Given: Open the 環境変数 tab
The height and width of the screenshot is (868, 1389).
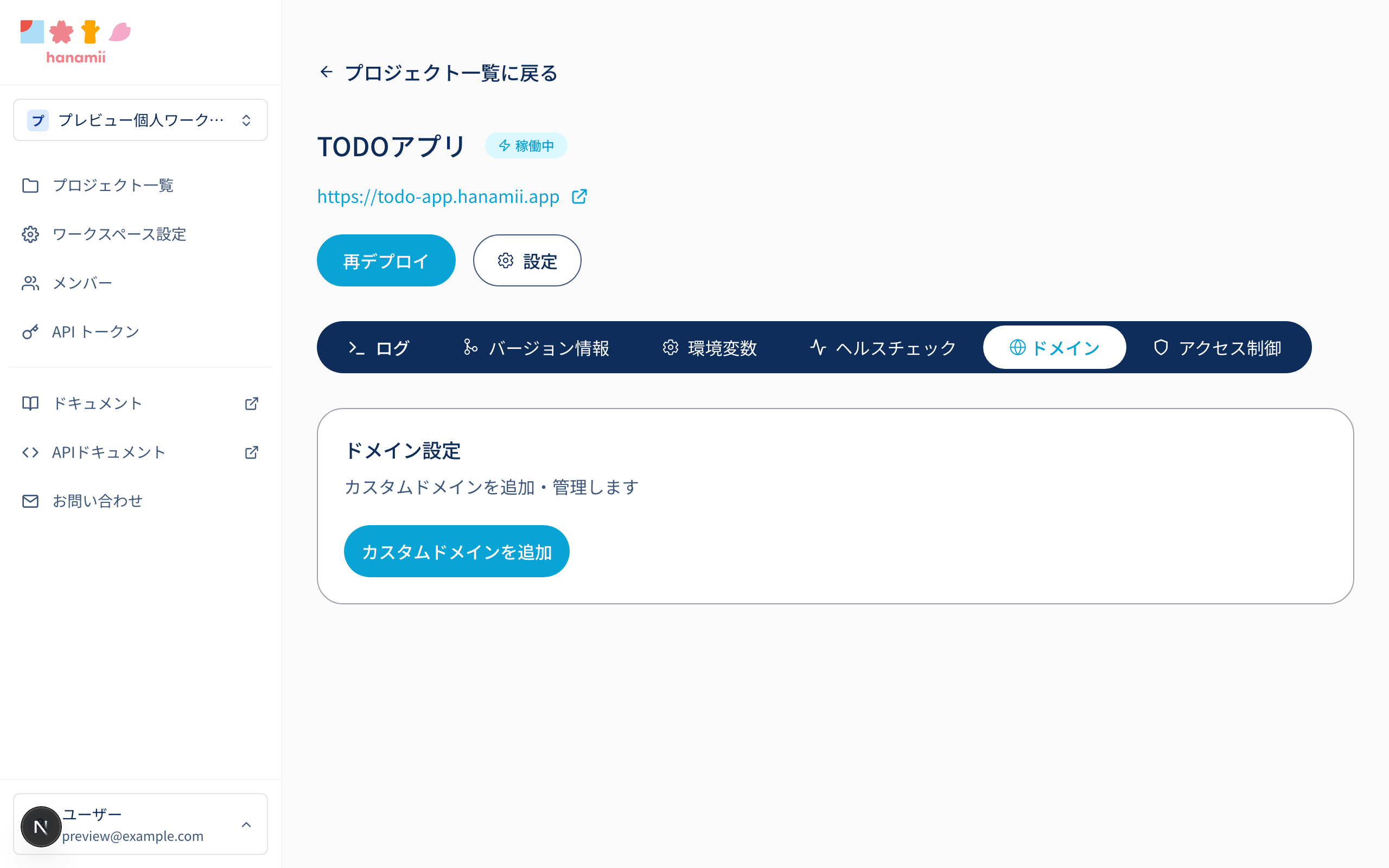Looking at the screenshot, I should [x=710, y=347].
